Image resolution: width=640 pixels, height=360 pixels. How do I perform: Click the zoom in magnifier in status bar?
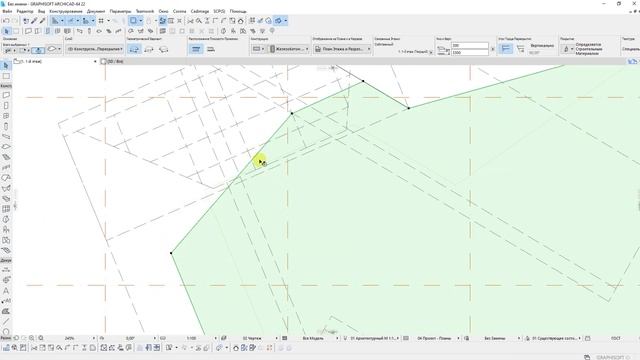click(31, 338)
